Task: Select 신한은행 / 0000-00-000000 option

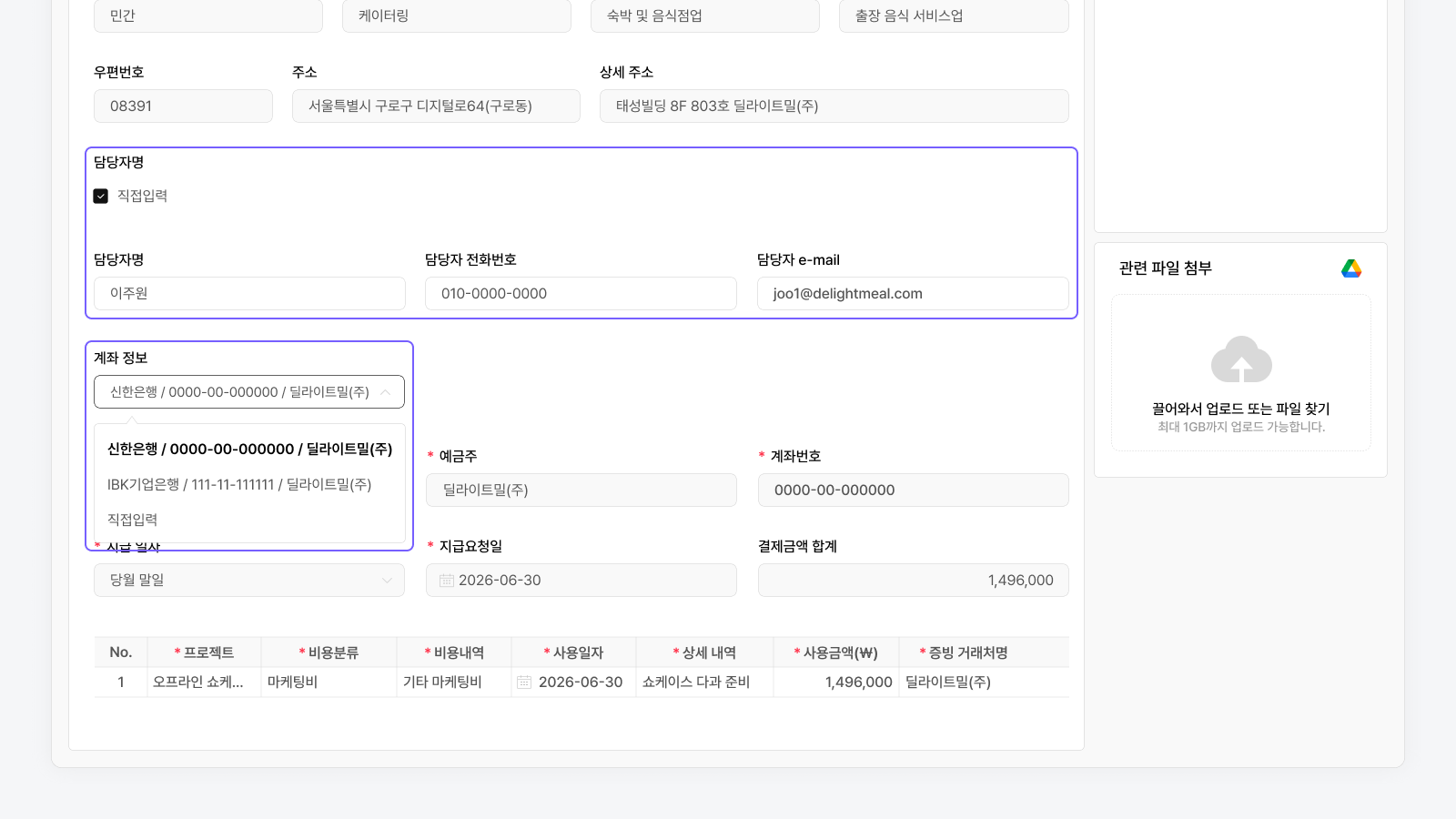Action: tap(249, 450)
